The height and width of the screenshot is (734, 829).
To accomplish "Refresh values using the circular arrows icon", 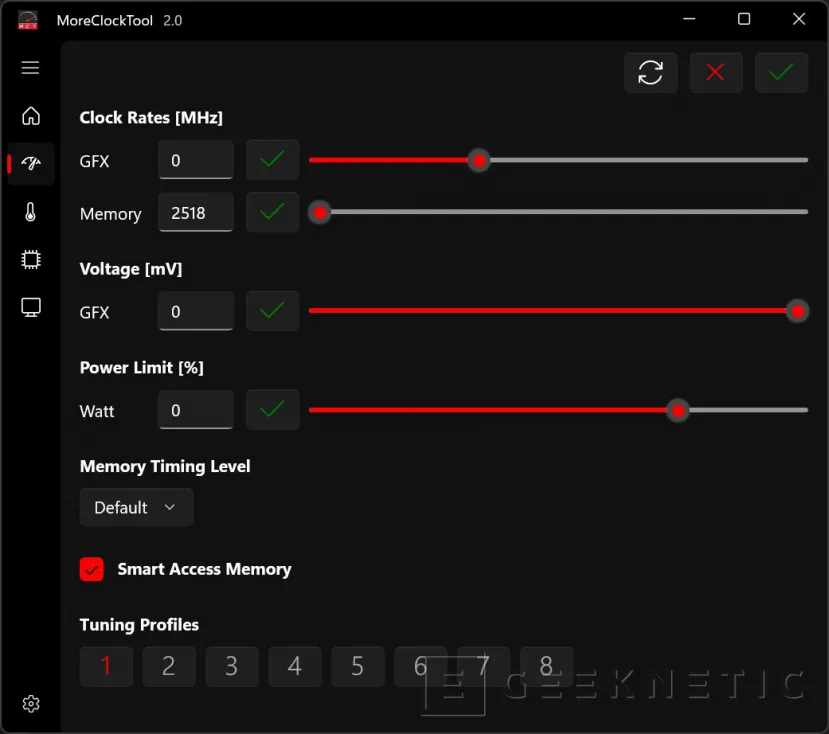I will click(651, 72).
